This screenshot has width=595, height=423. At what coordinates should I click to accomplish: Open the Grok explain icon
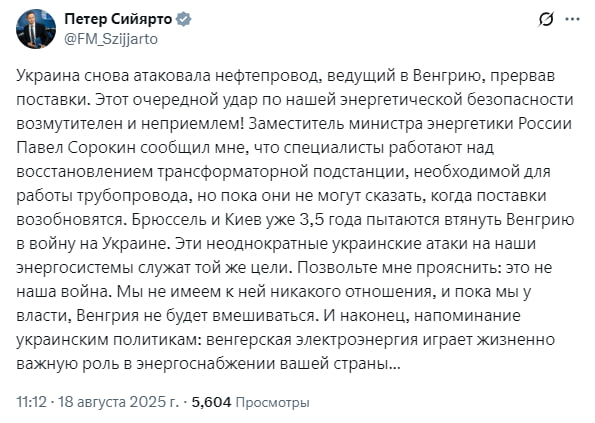point(546,19)
